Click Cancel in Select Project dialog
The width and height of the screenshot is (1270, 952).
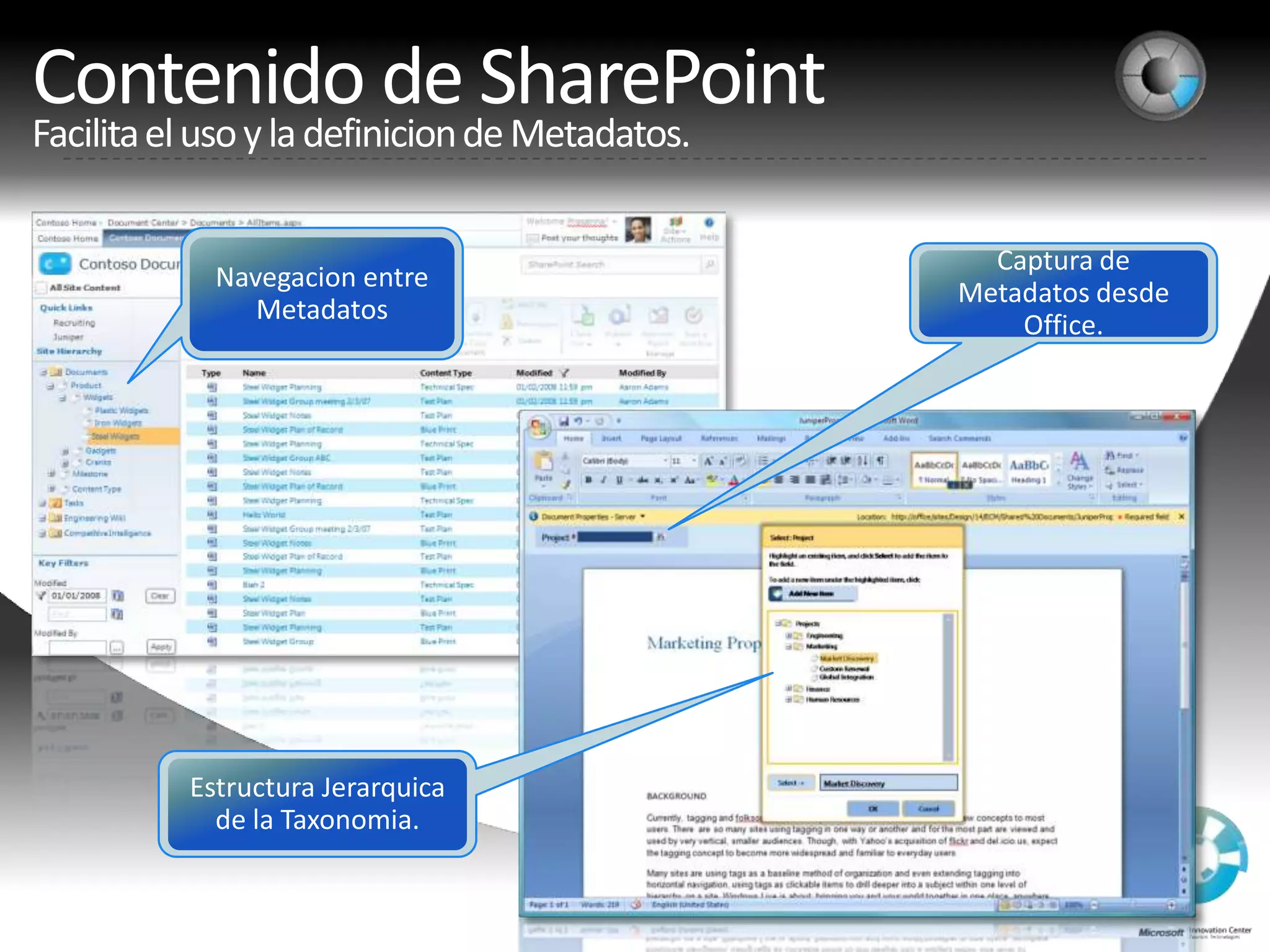click(x=928, y=808)
